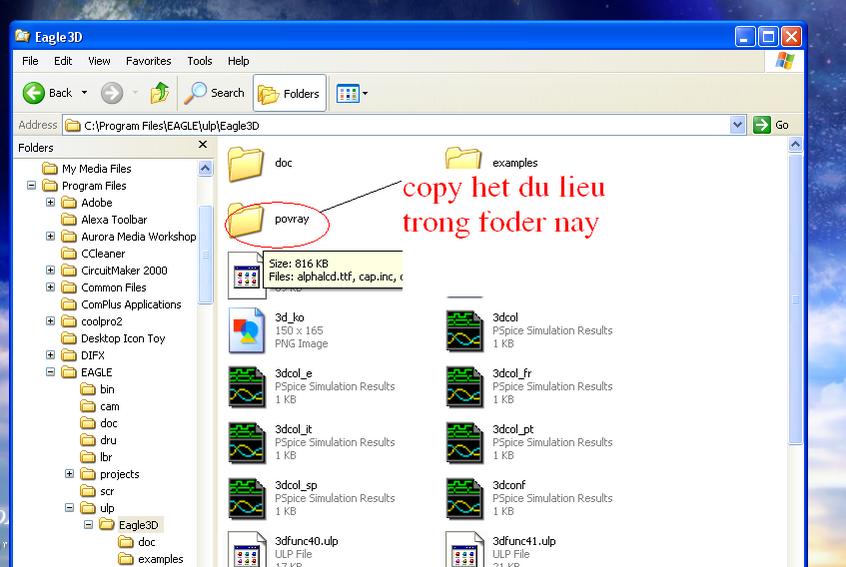The width and height of the screenshot is (846, 567).
Task: Maximize the Eagle3D window
Action: click(768, 37)
